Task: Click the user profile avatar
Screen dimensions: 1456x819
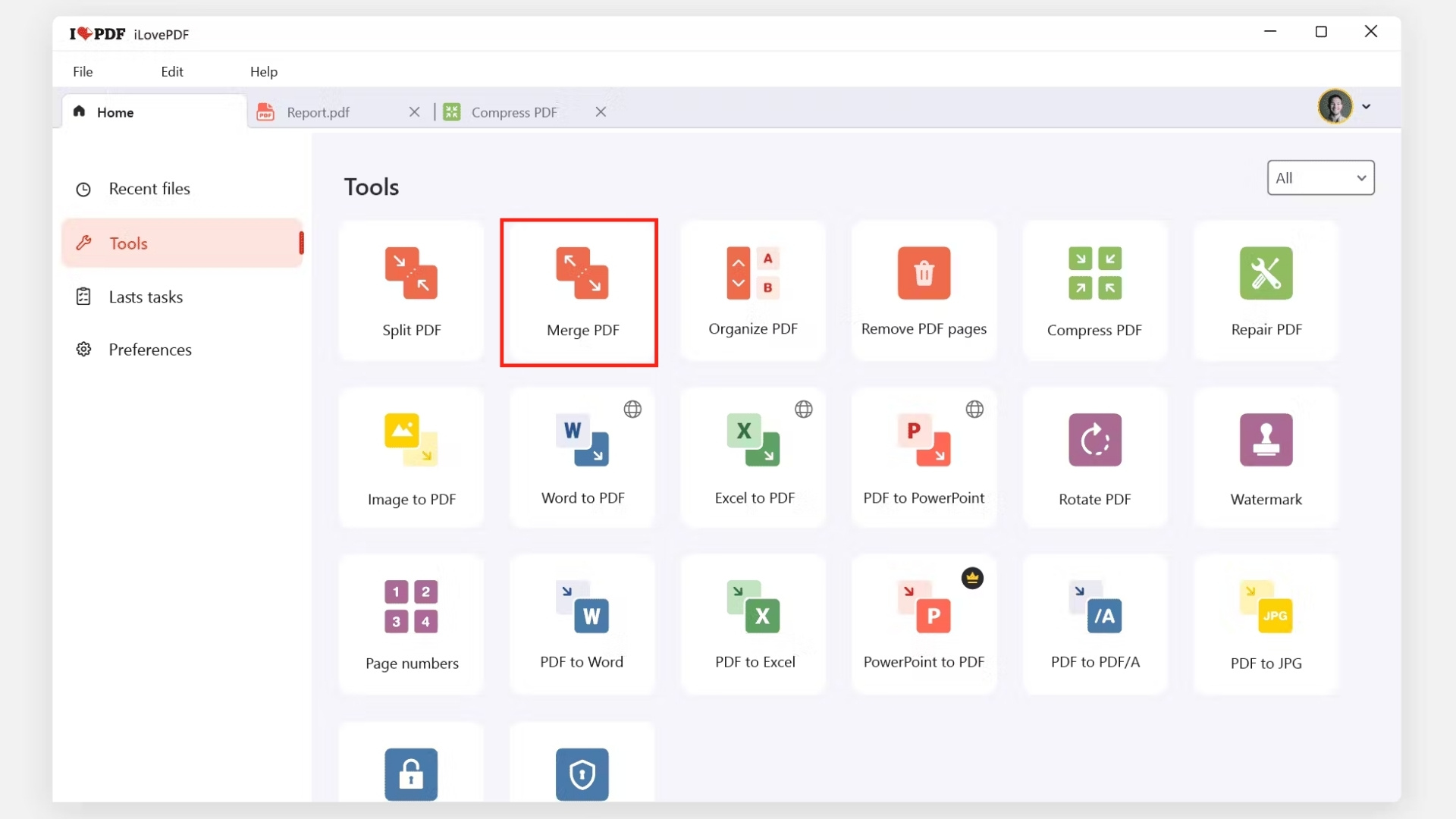Action: pyautogui.click(x=1335, y=106)
